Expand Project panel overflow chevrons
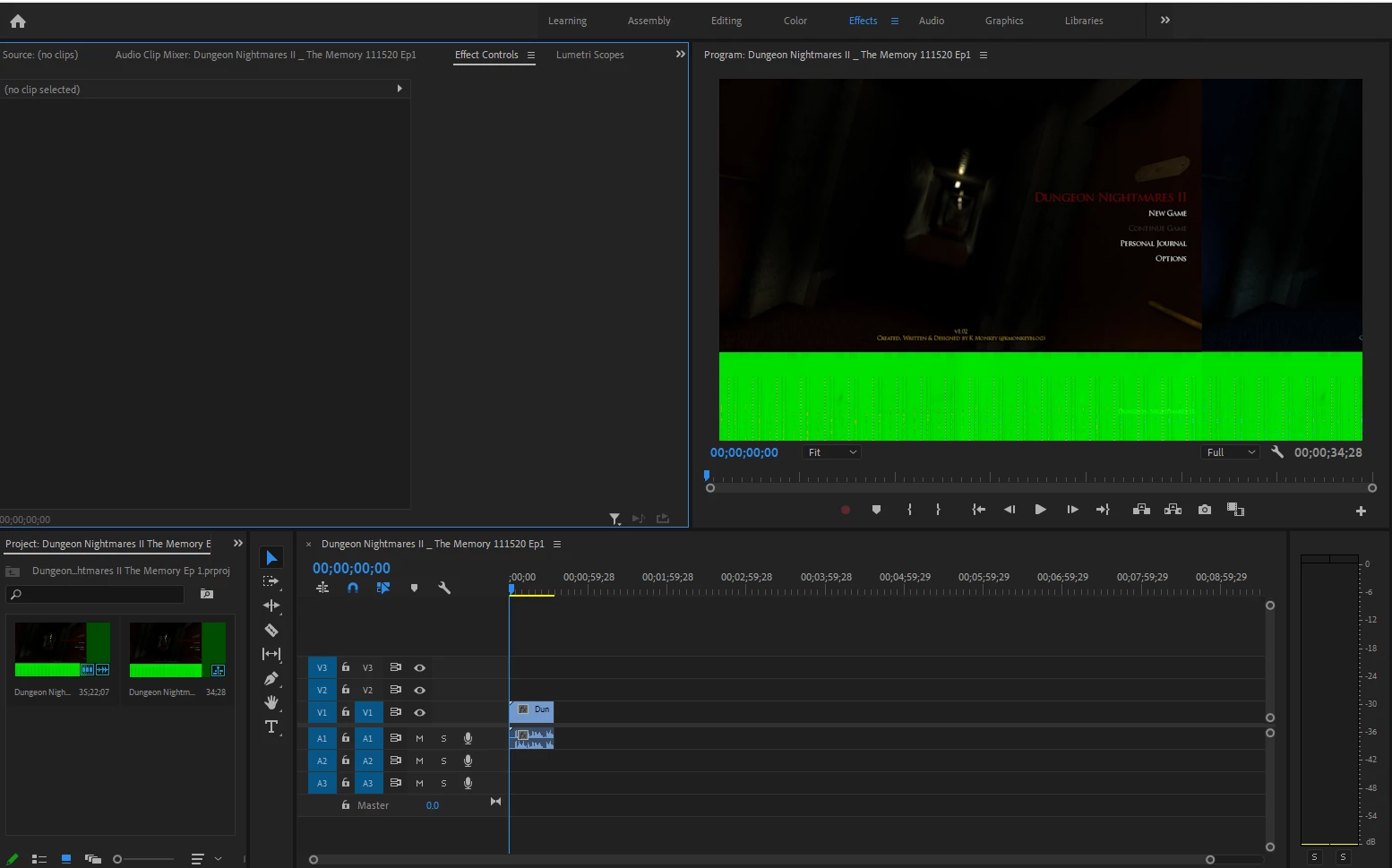Viewport: 1392px width, 868px height. click(x=237, y=544)
